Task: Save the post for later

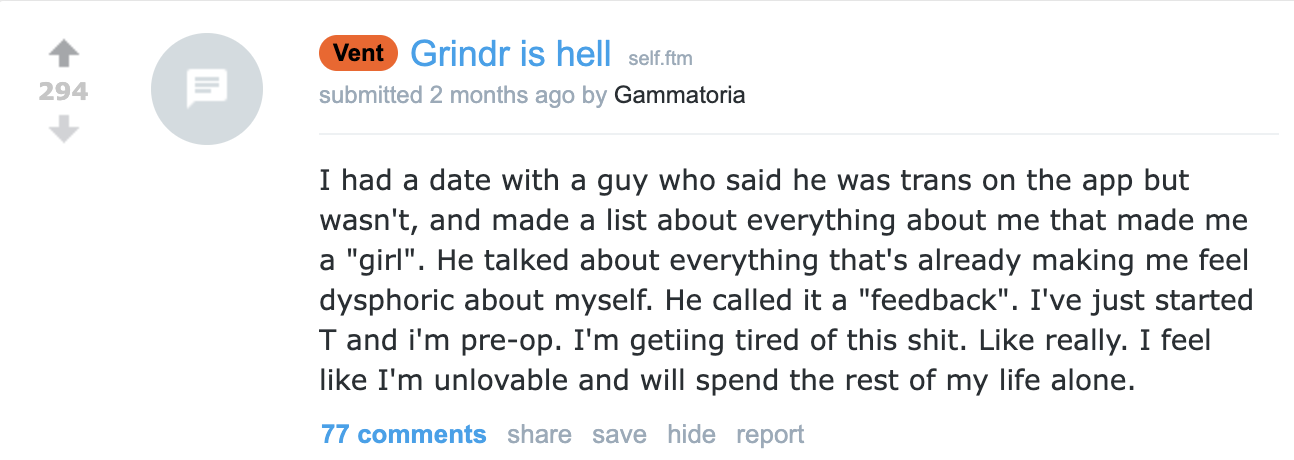Action: click(x=619, y=435)
